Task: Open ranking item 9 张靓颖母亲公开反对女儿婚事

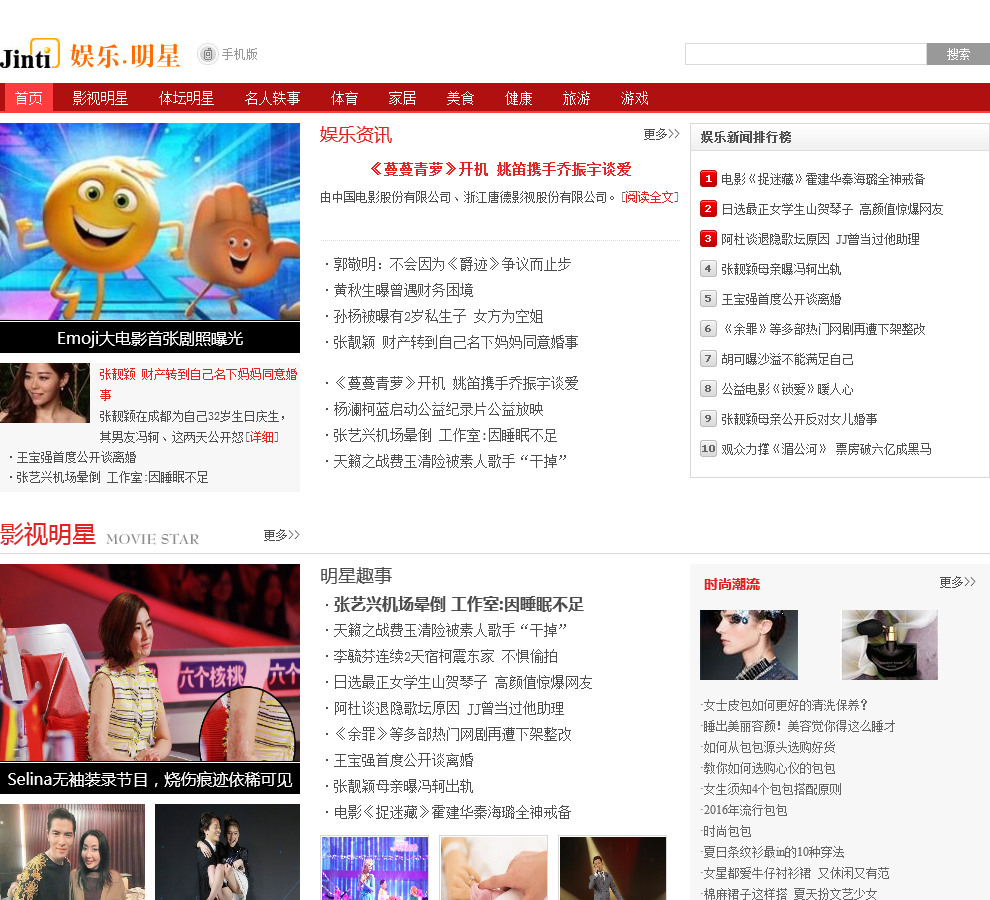Action: [x=799, y=419]
